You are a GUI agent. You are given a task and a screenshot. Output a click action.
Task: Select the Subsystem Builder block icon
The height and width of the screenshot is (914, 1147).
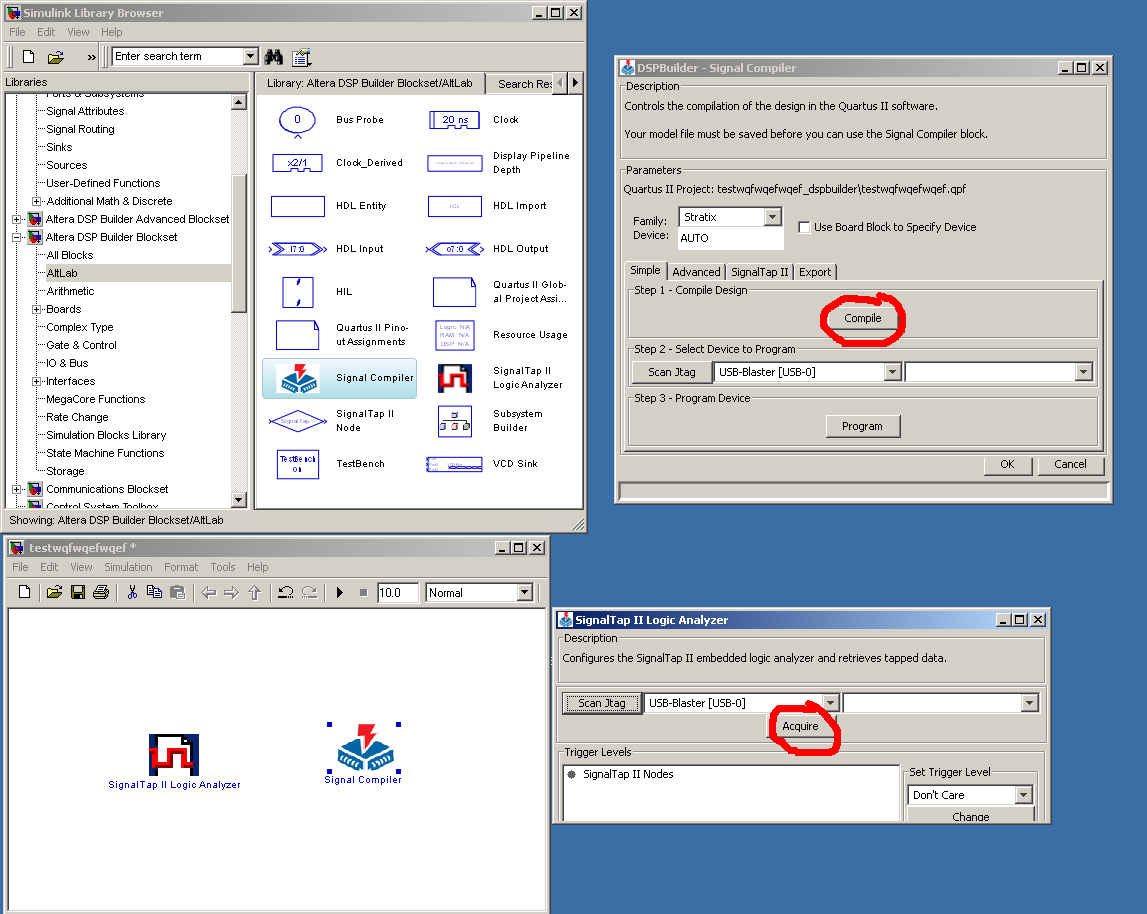[454, 422]
